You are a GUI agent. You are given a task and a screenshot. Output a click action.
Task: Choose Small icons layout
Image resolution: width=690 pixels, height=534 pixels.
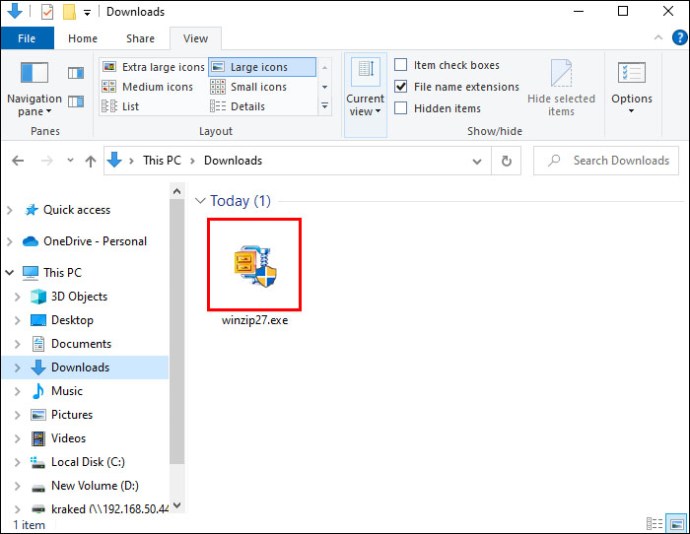(249, 87)
